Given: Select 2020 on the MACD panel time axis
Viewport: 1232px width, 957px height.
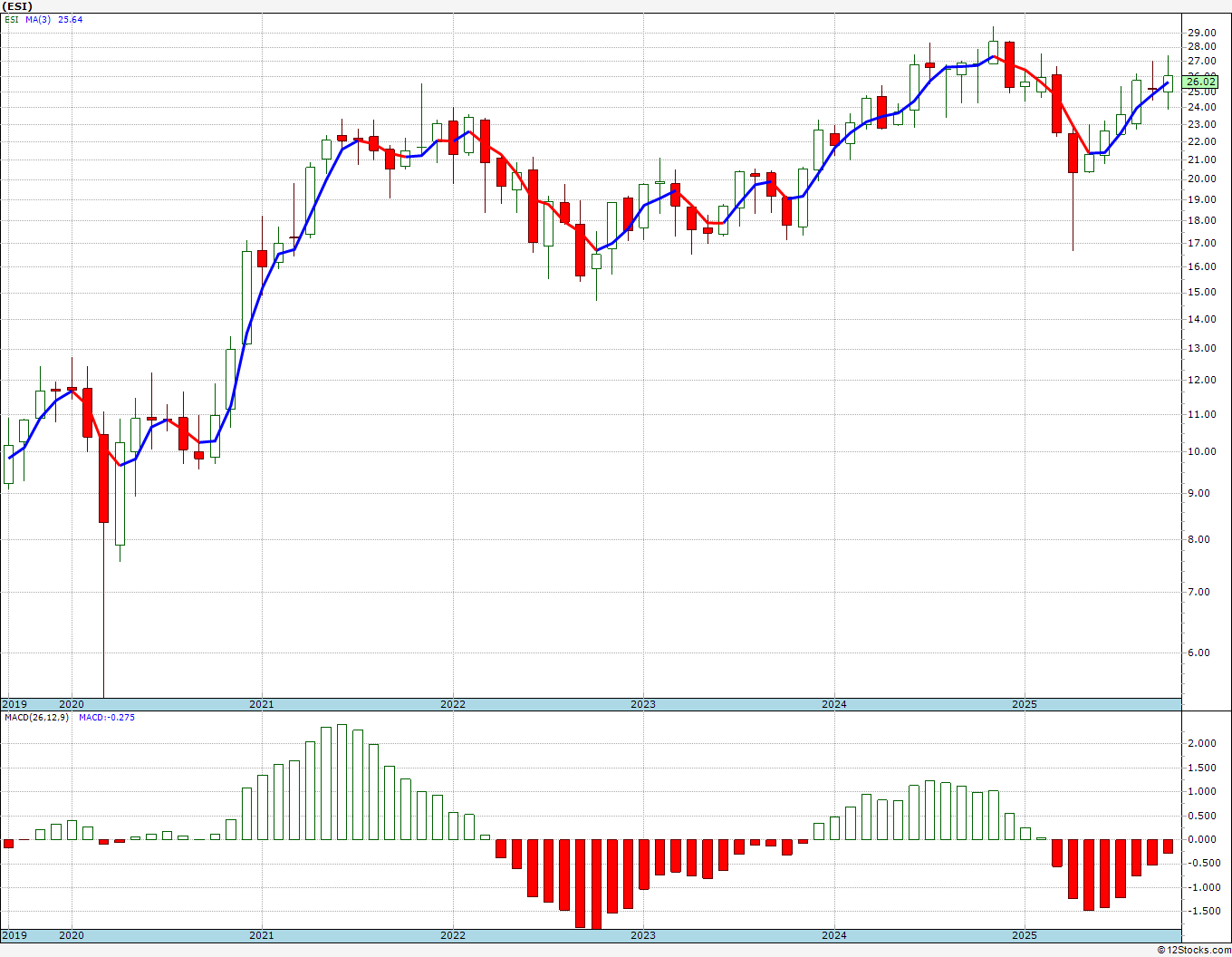Looking at the screenshot, I should click(x=72, y=935).
